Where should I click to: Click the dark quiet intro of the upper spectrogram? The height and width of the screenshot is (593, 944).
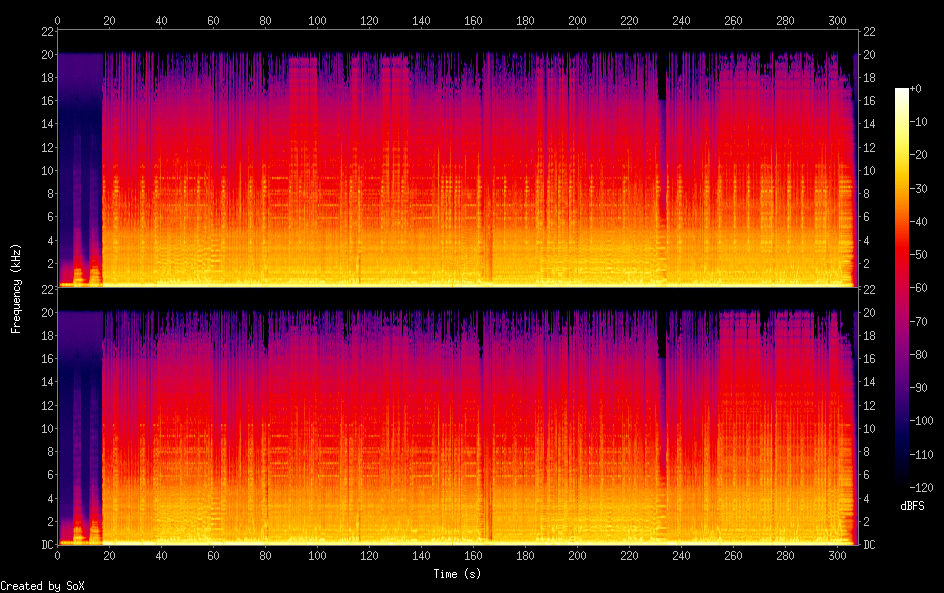click(80, 150)
